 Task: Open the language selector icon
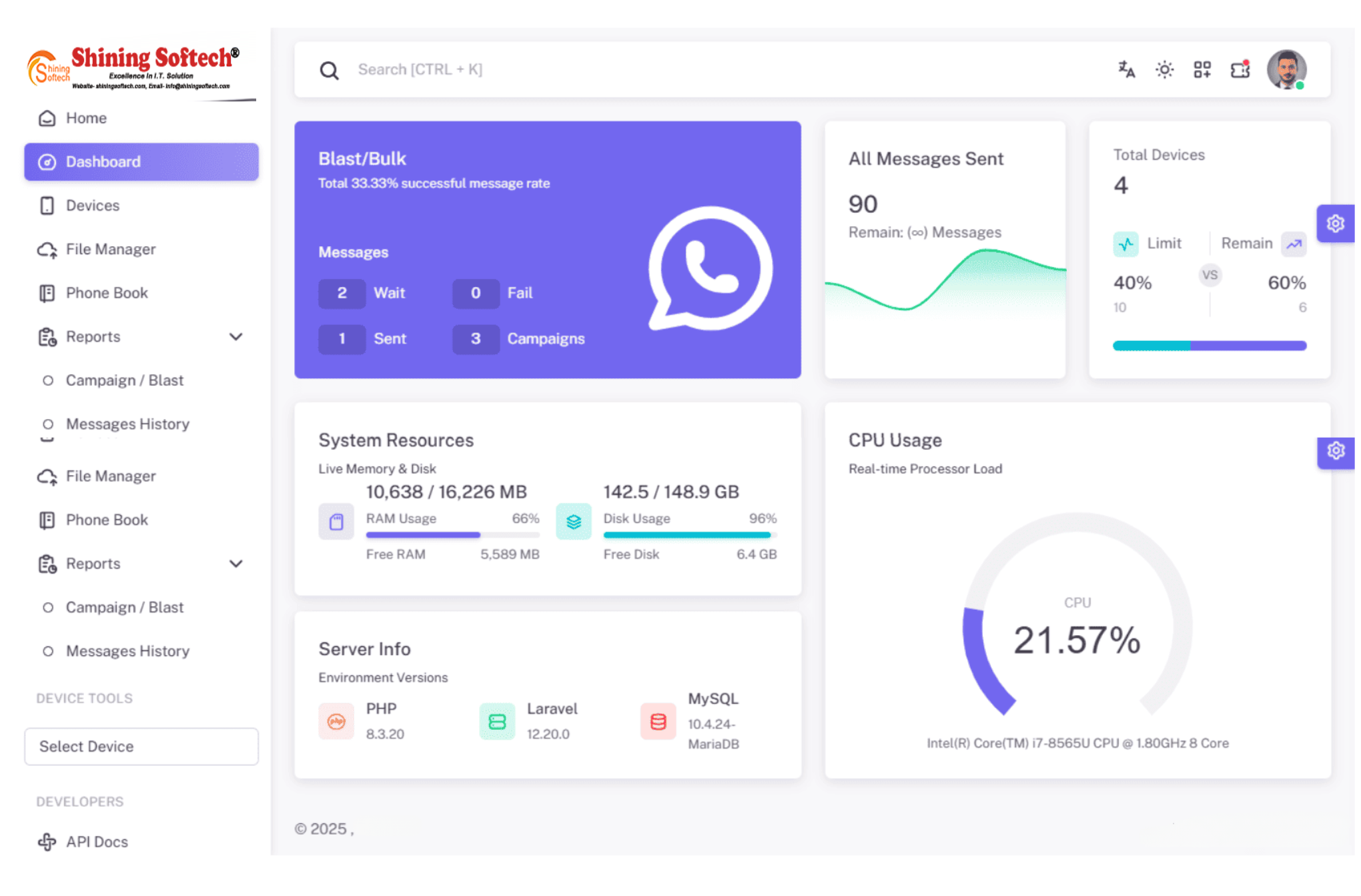click(x=1126, y=69)
